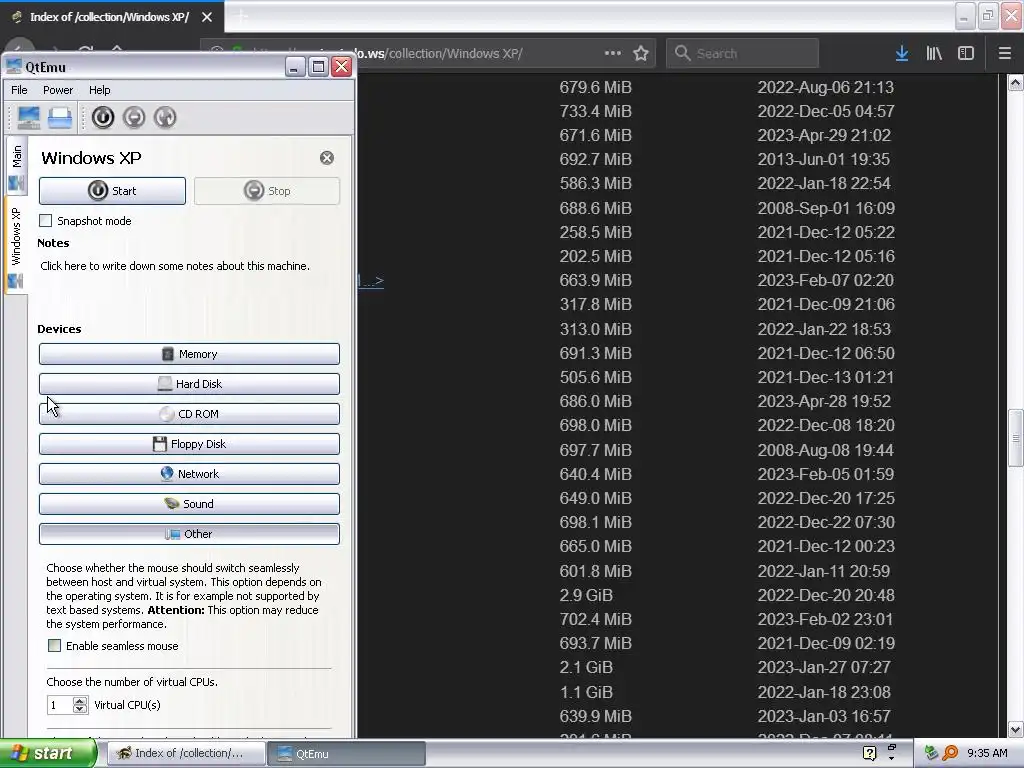Expand the Hard Disk device section
Image resolution: width=1024 pixels, height=768 pixels.
(x=189, y=384)
